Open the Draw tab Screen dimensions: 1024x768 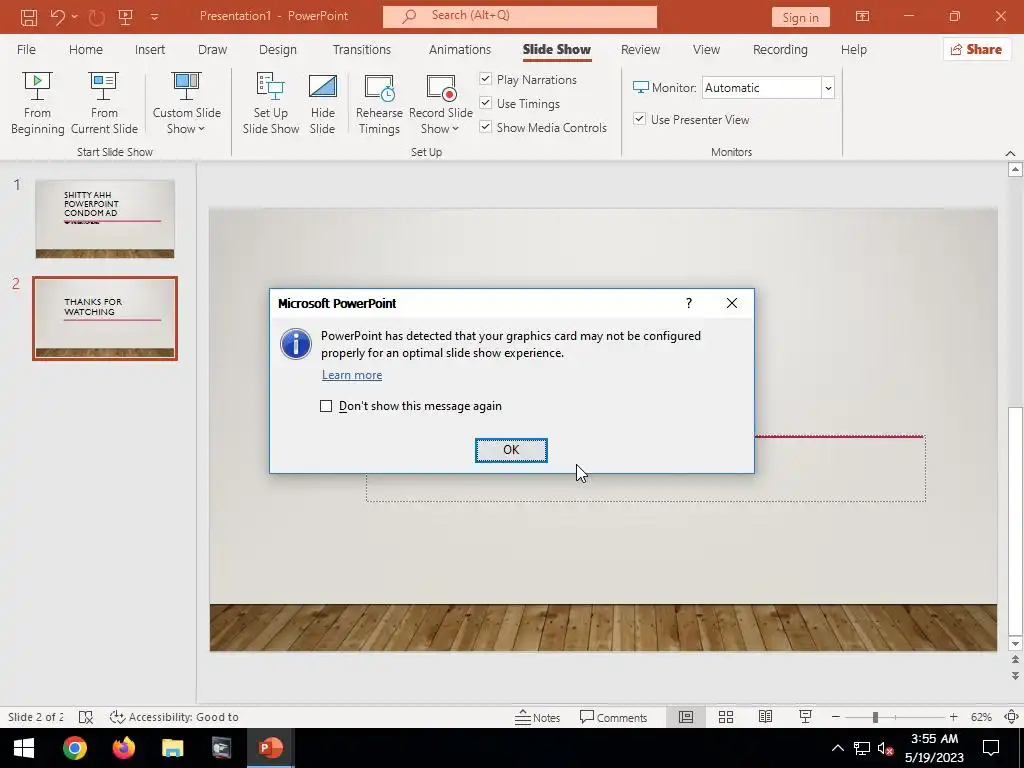[212, 50]
